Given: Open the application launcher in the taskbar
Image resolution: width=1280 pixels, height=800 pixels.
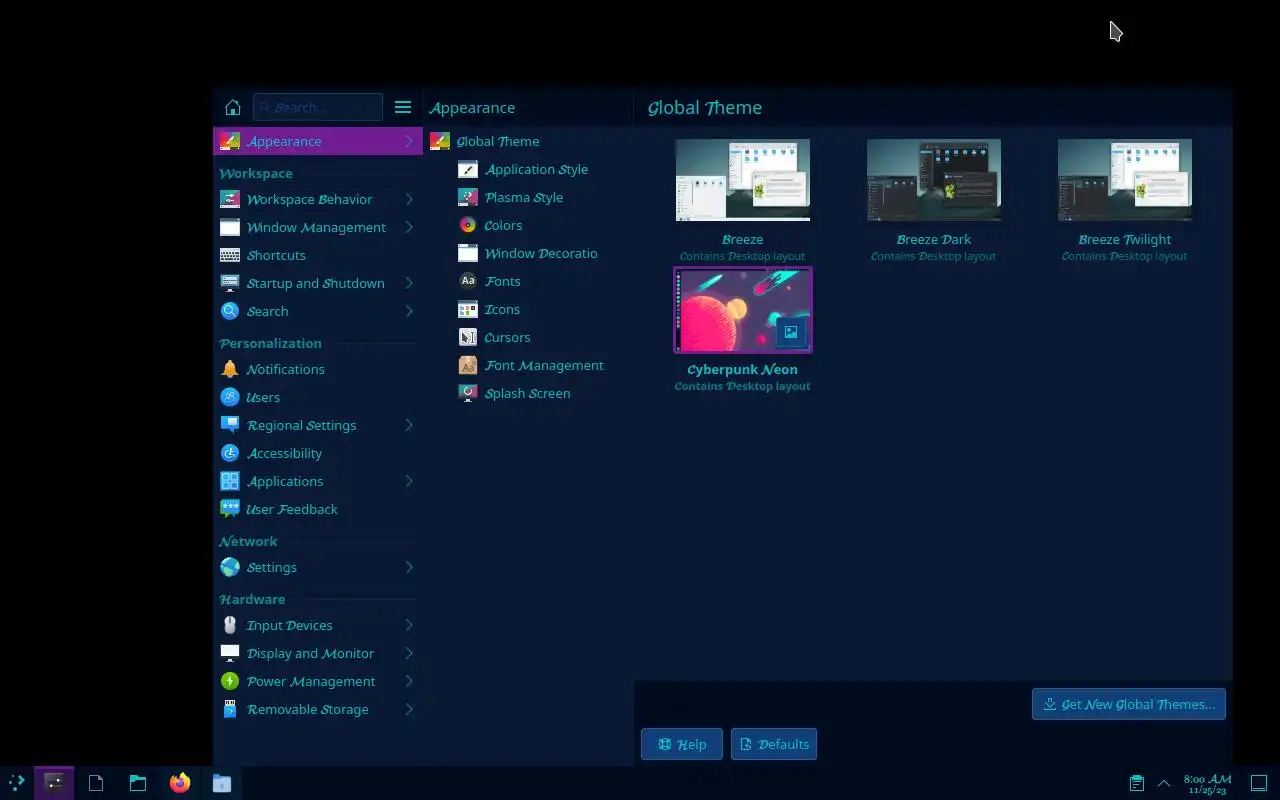Looking at the screenshot, I should tap(17, 783).
